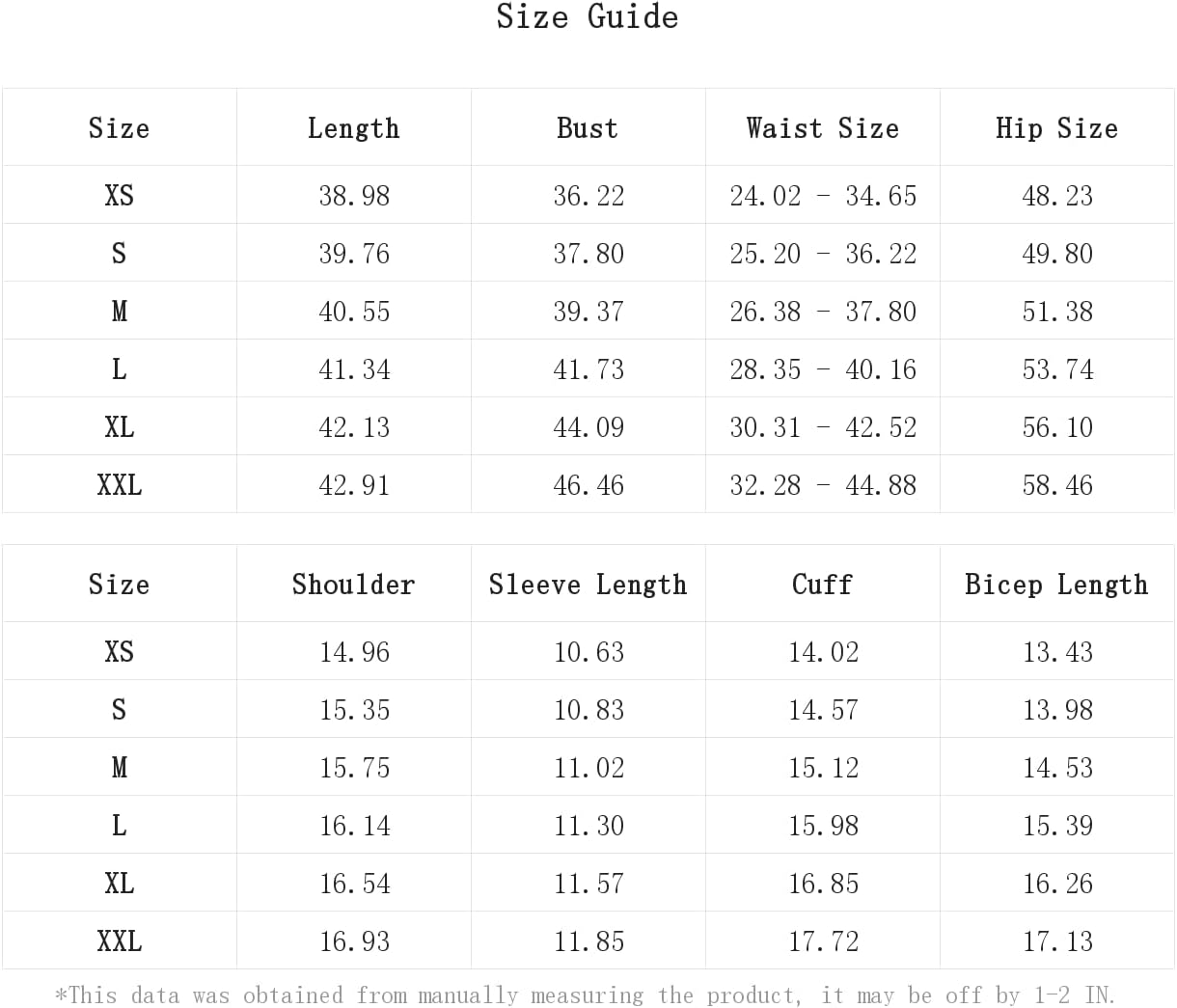The width and height of the screenshot is (1177, 1008).
Task: Select the Shoulder column header
Action: click(x=354, y=584)
